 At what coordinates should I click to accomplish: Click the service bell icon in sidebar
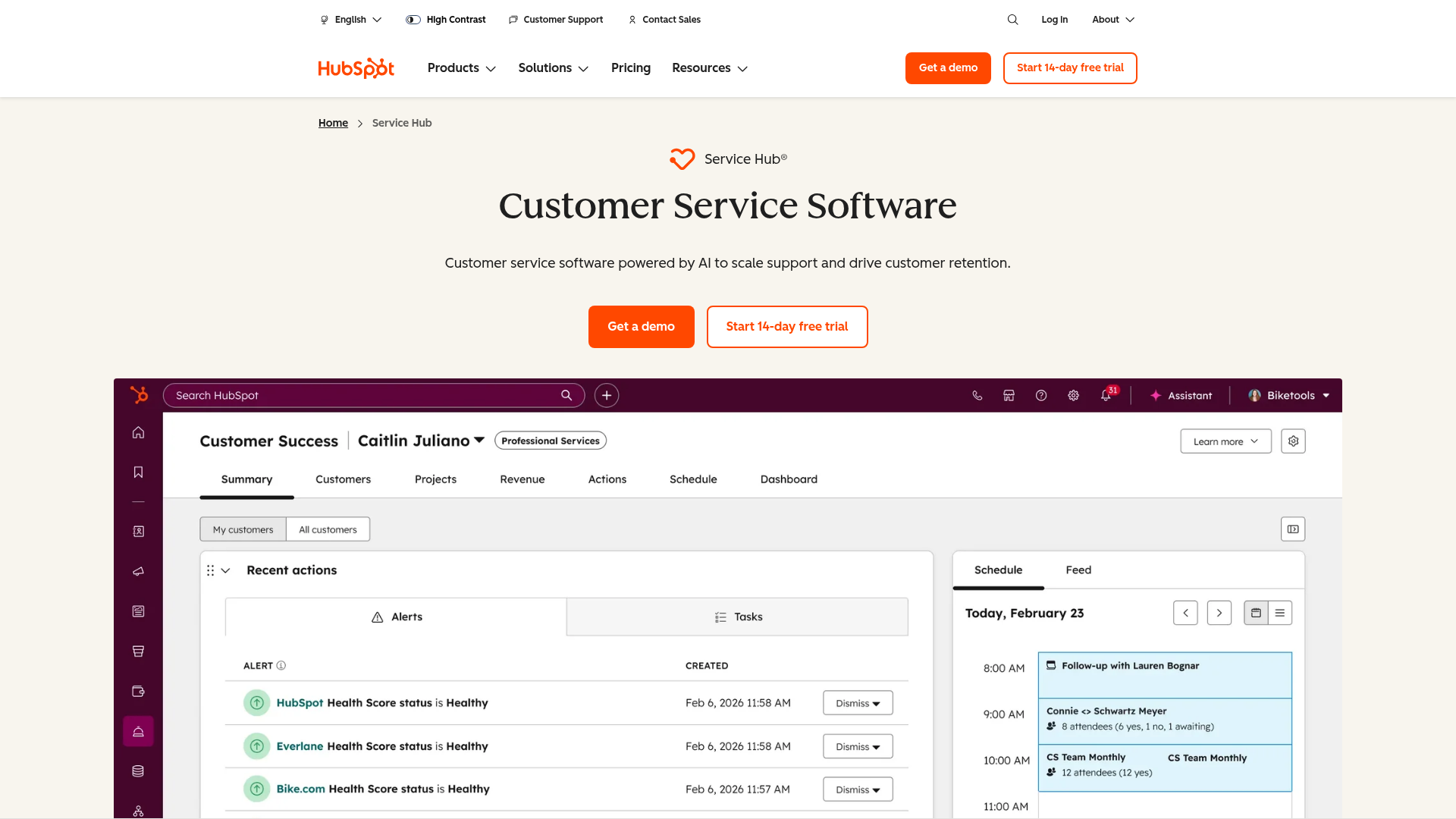pyautogui.click(x=138, y=731)
